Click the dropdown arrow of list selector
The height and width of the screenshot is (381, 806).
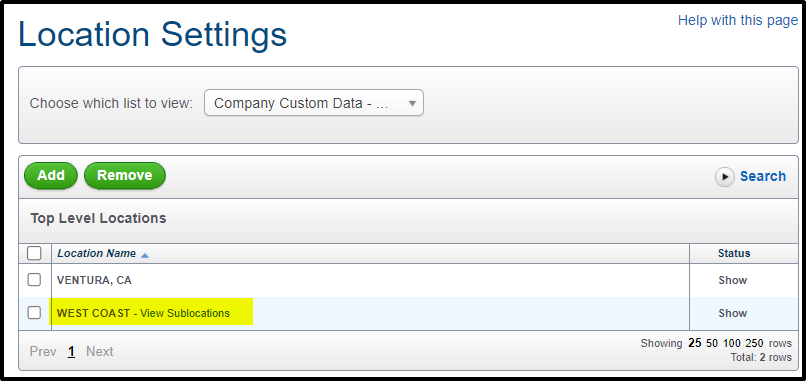pos(412,103)
